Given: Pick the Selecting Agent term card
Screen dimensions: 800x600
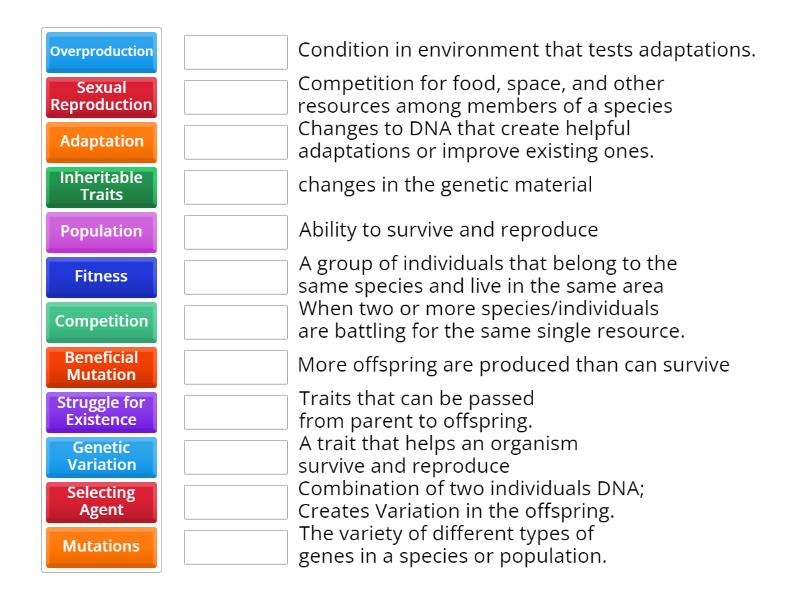Looking at the screenshot, I should click(x=100, y=502).
